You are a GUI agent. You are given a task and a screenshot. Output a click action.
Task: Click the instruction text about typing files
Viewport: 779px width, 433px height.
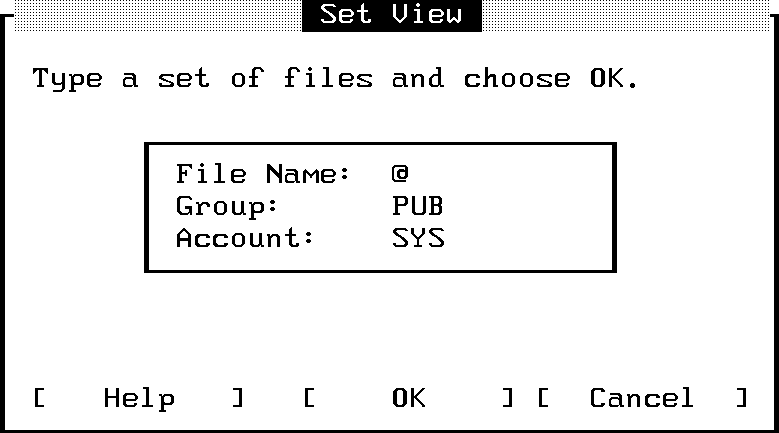pos(335,79)
